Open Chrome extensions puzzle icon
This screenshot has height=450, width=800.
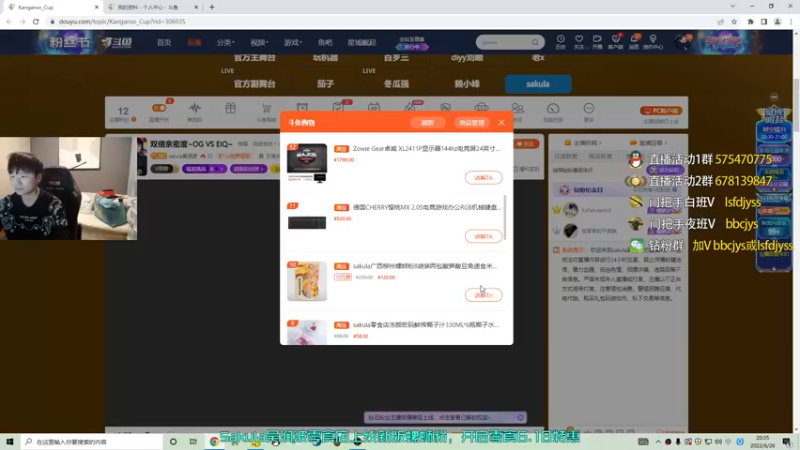(x=751, y=21)
